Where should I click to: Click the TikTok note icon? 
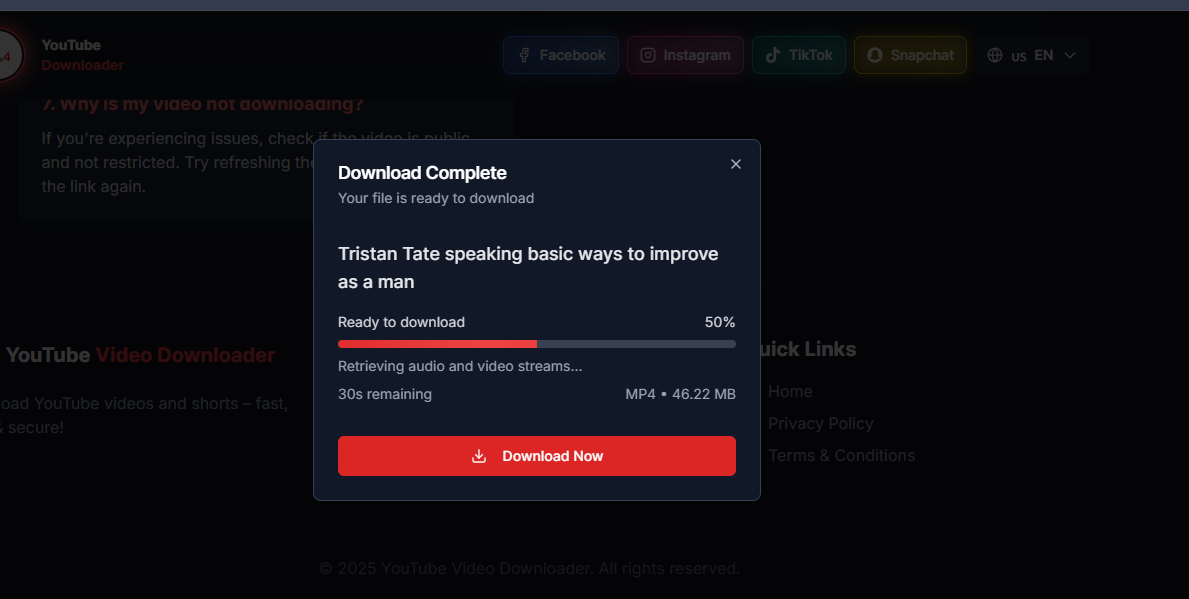tap(773, 55)
